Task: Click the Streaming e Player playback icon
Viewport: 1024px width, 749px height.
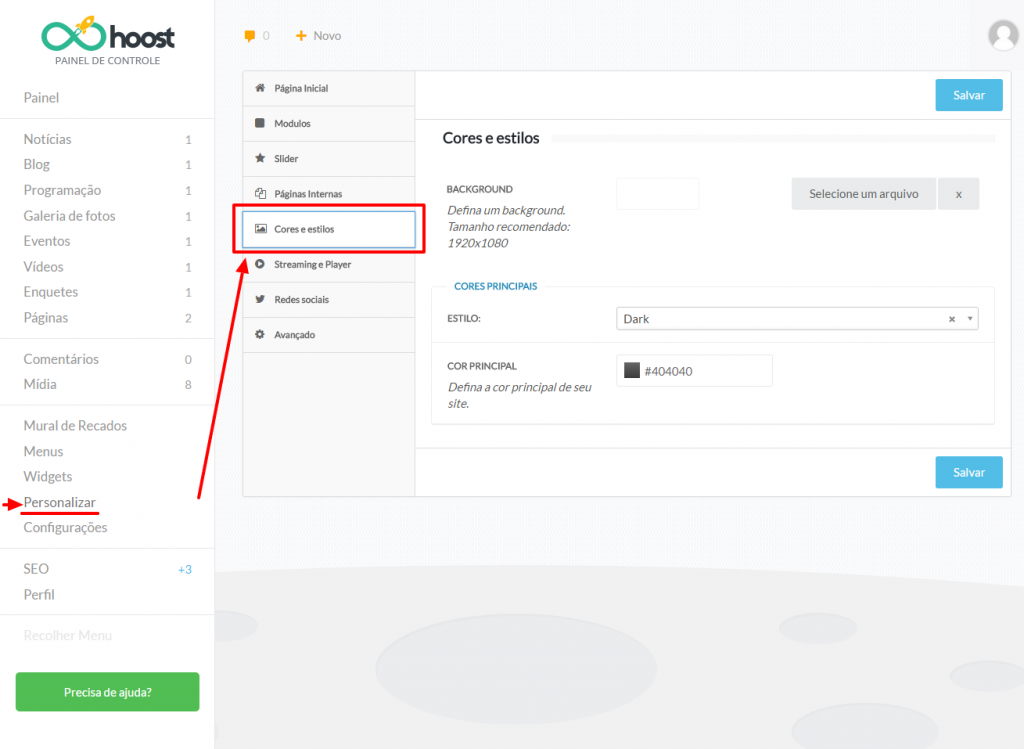Action: (260, 264)
